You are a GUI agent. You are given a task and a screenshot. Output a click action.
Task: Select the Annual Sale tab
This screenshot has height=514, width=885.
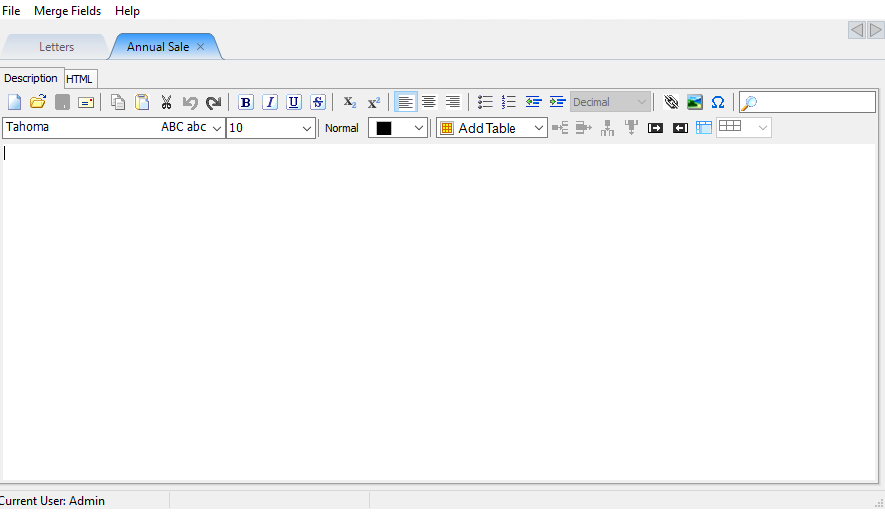pos(157,47)
